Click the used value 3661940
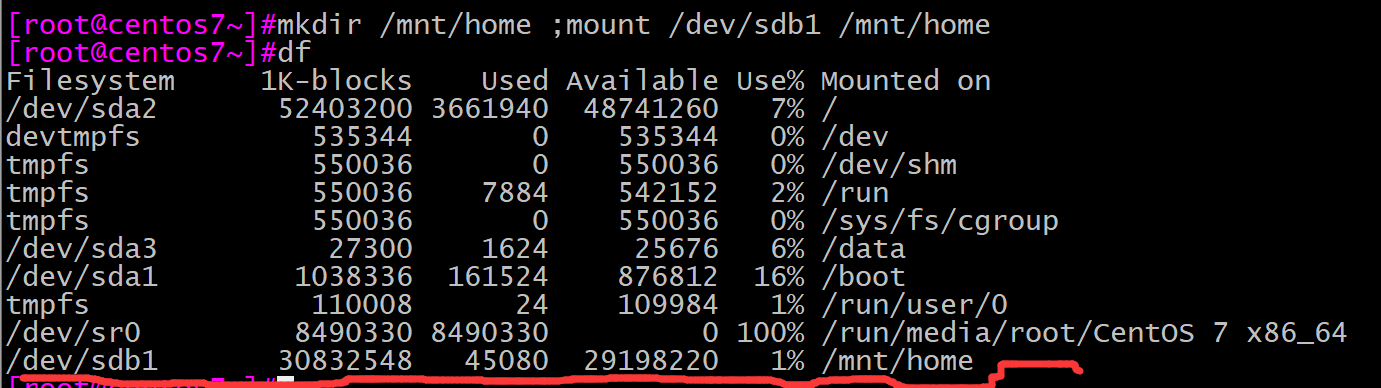This screenshot has height=388, width=1381. tap(490, 108)
